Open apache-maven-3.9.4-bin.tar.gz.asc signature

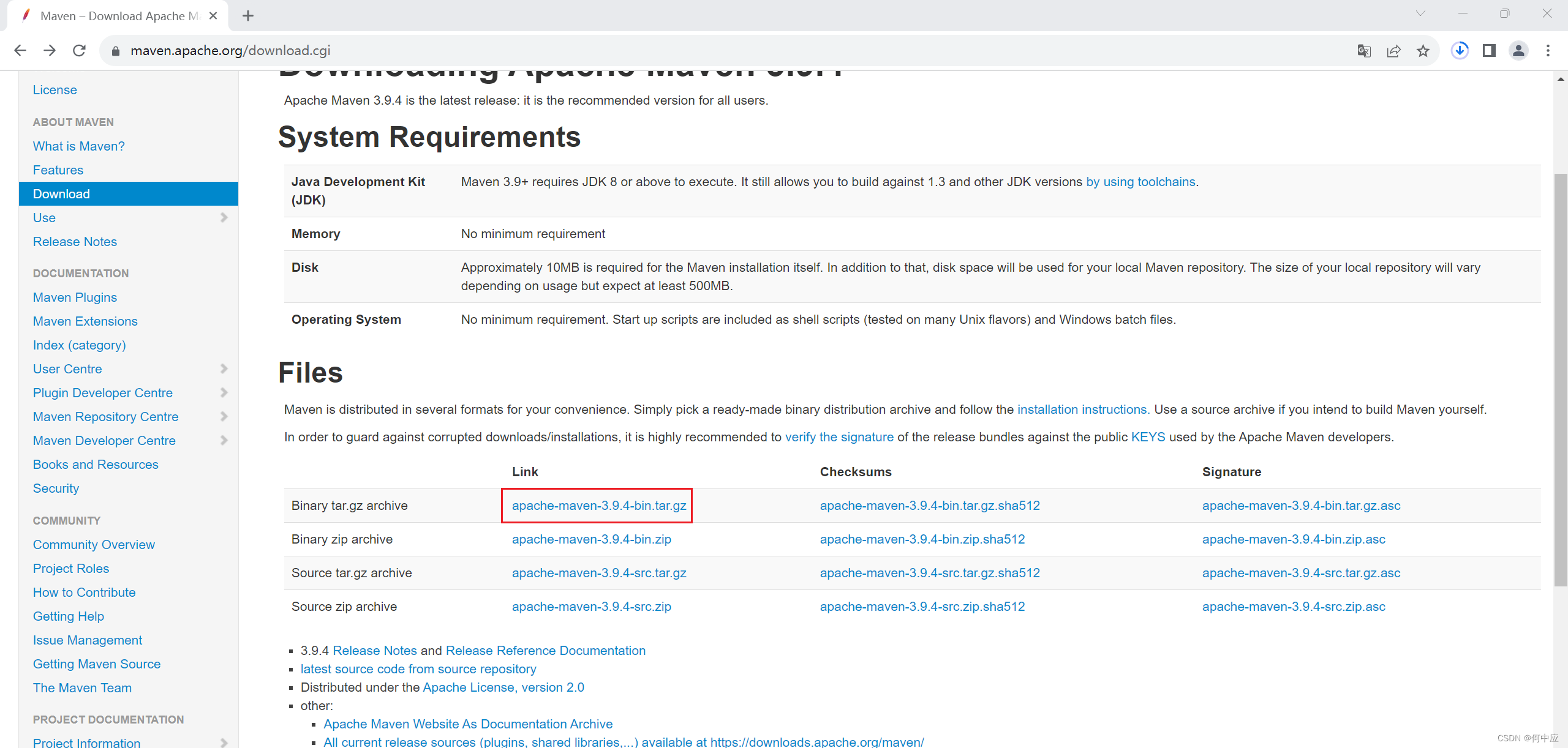click(x=1301, y=506)
